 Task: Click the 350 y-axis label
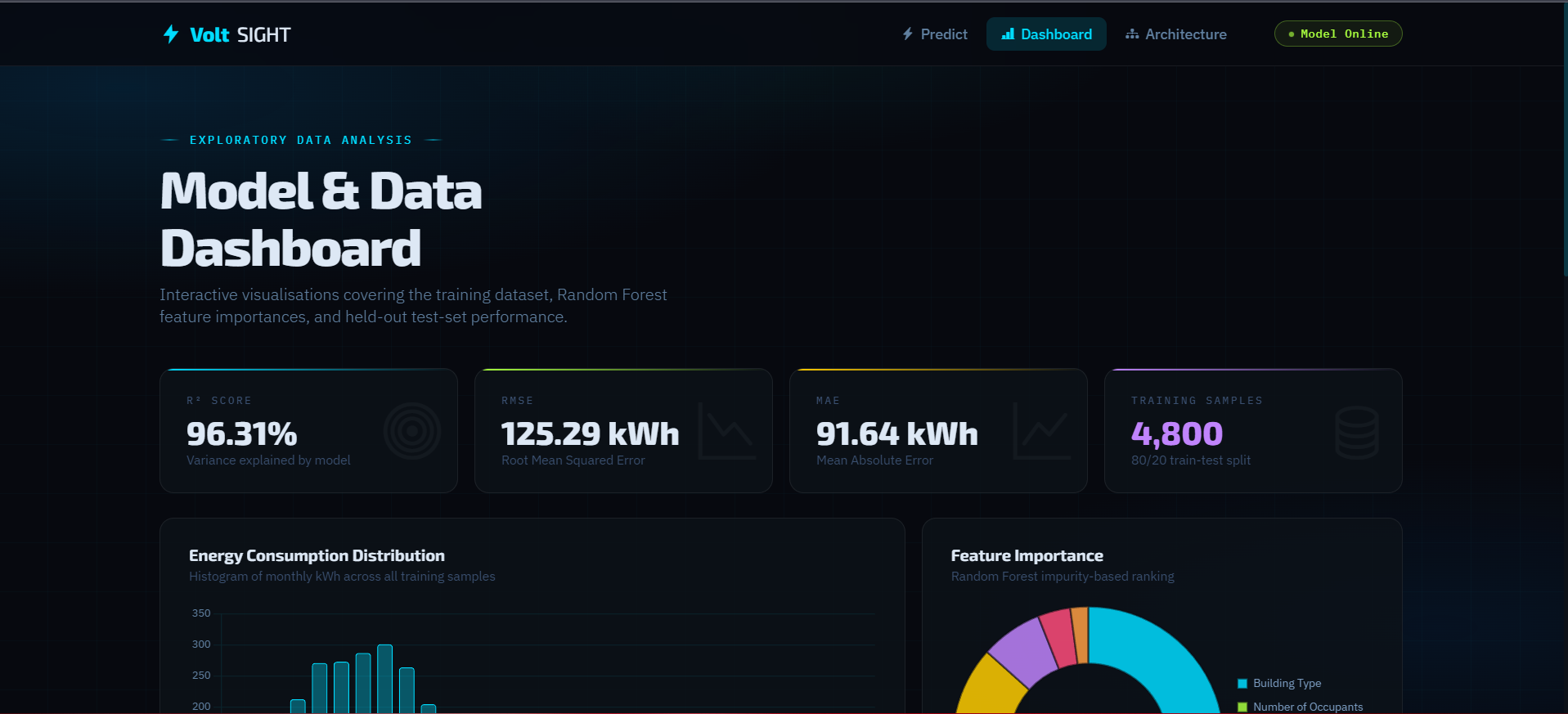201,613
